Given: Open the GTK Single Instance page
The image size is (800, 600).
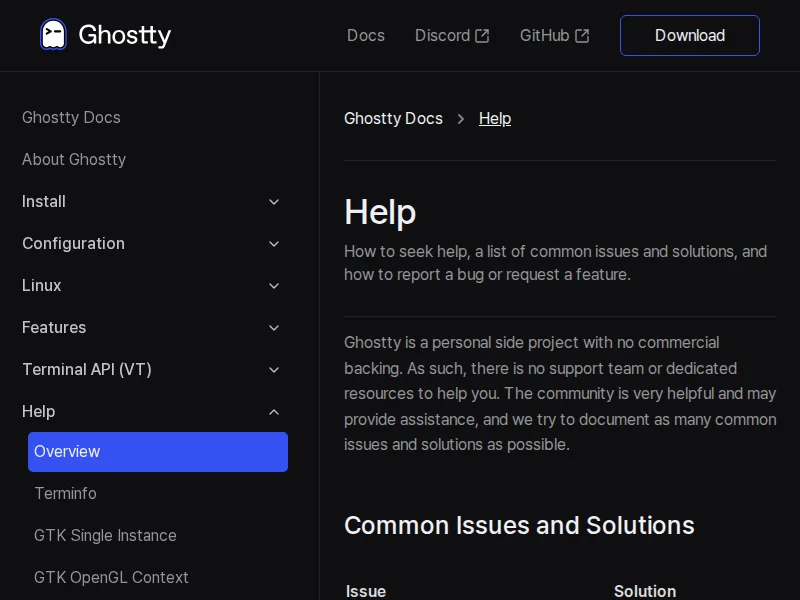Looking at the screenshot, I should (x=105, y=536).
